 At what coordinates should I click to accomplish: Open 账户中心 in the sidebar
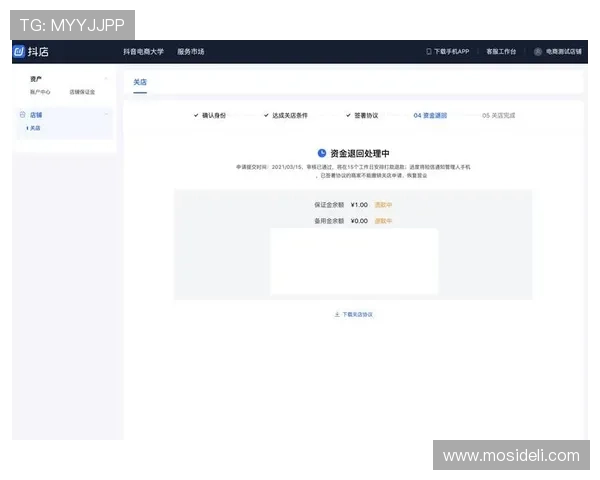40,92
